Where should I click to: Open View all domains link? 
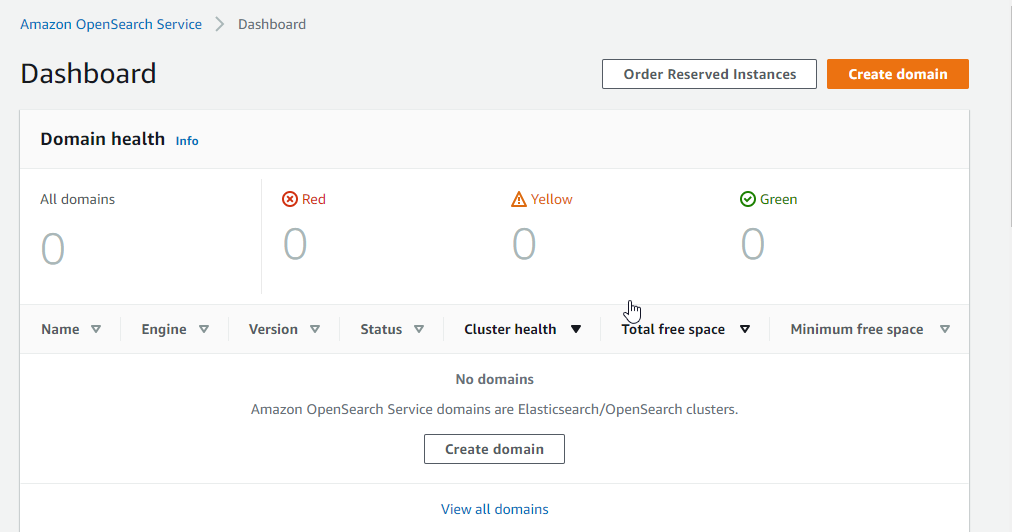point(494,509)
